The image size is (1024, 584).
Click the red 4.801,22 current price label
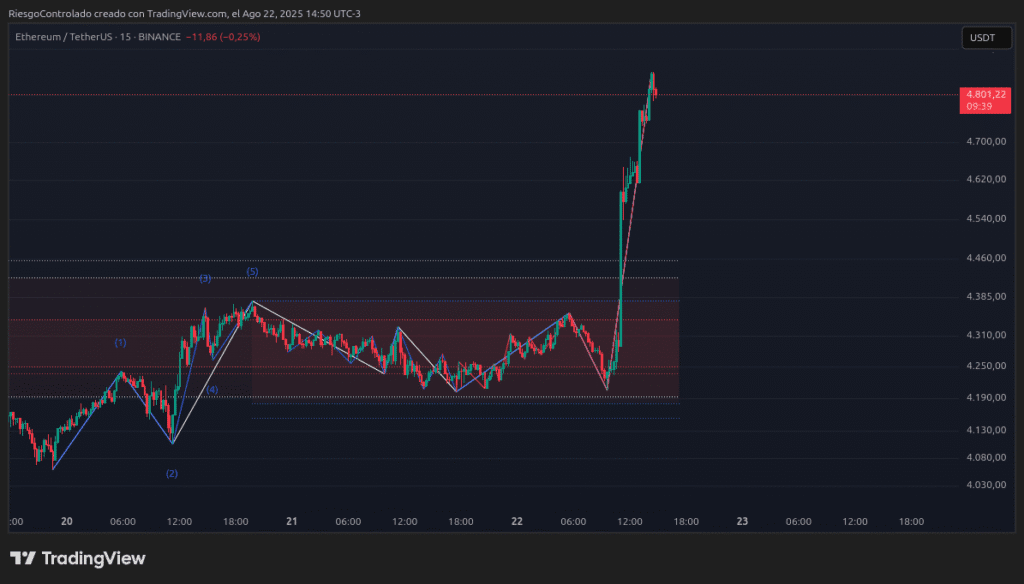[x=985, y=94]
